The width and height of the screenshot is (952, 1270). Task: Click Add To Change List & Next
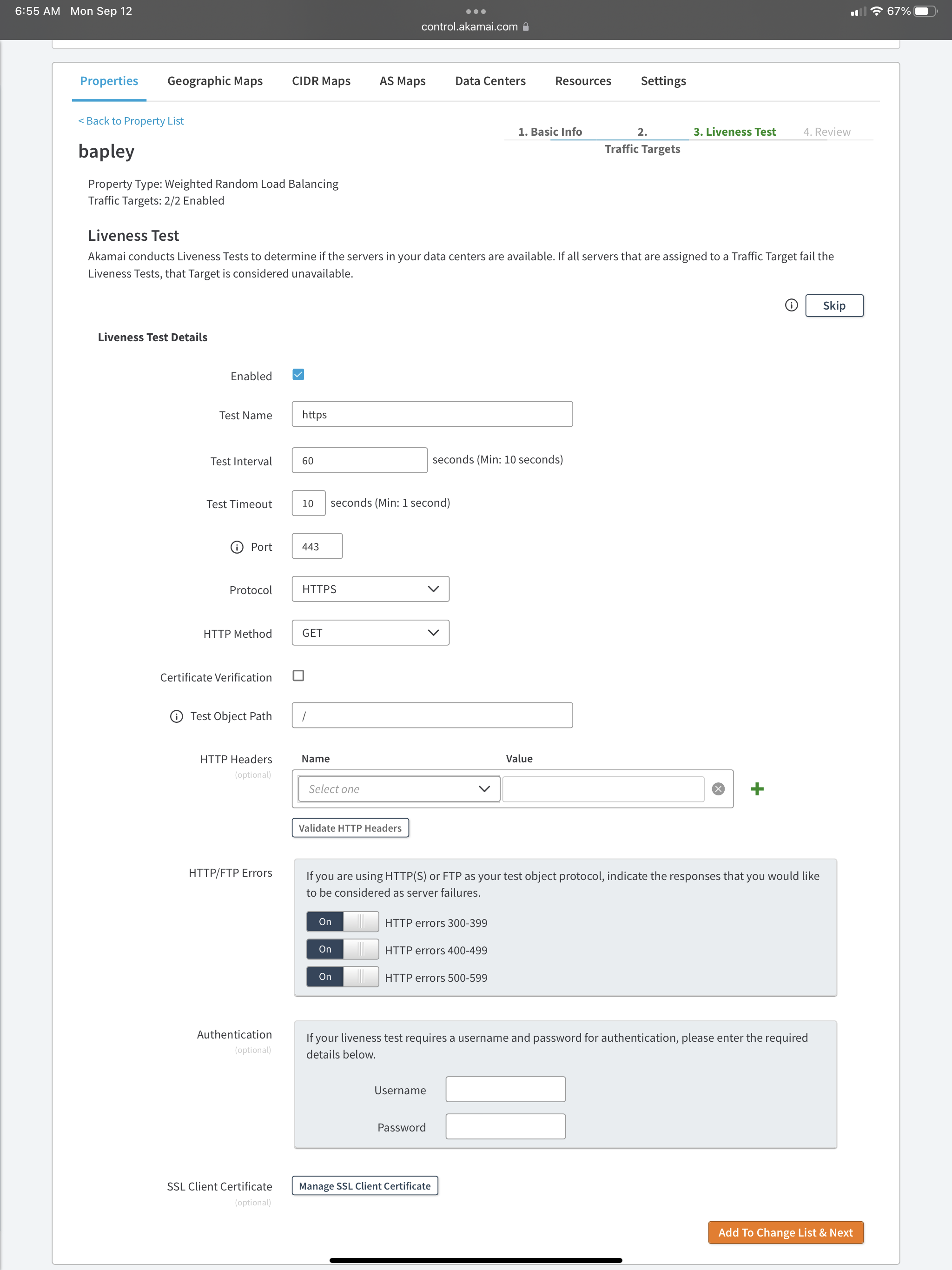click(786, 1232)
